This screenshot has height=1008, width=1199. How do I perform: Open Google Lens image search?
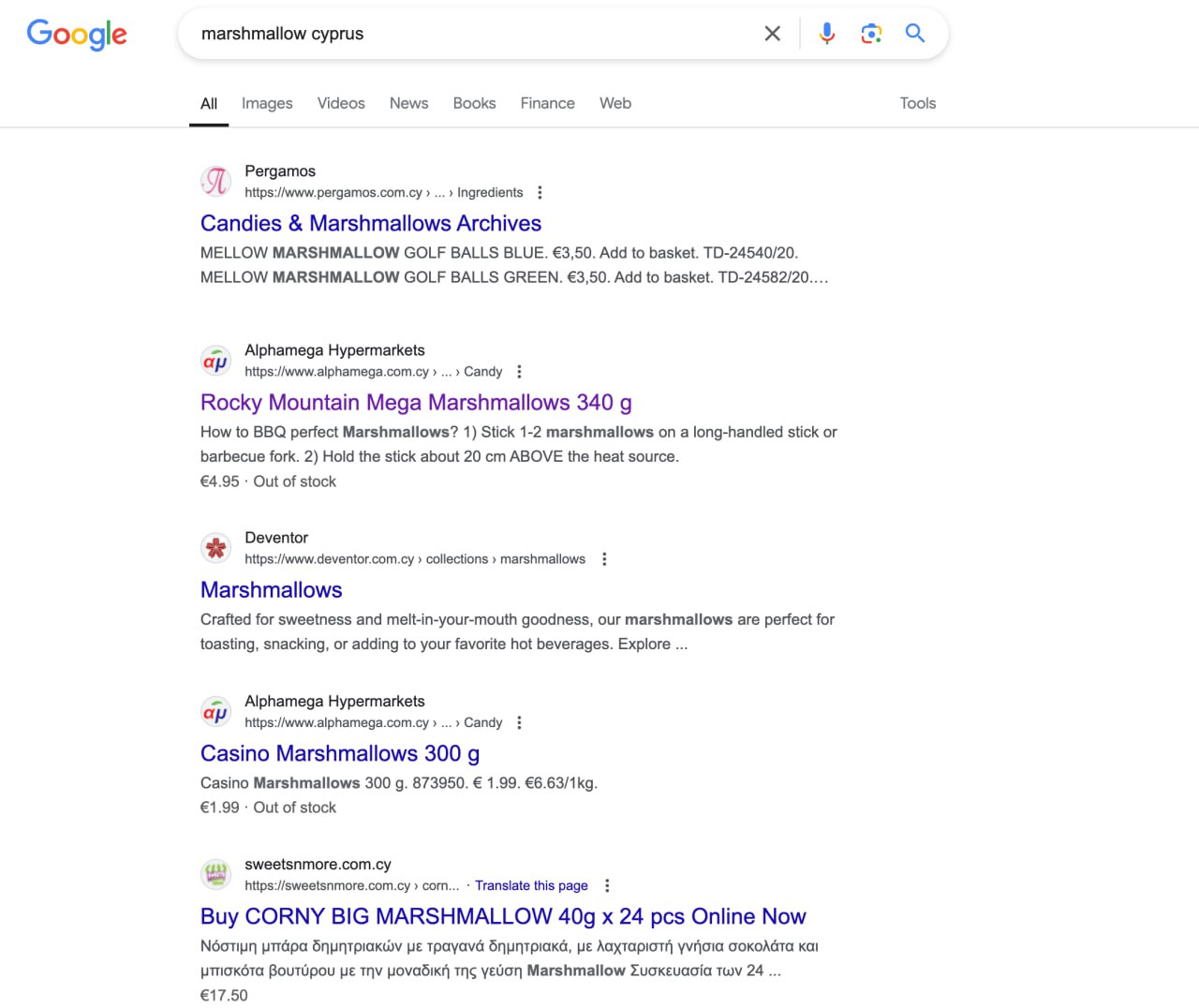click(x=871, y=34)
